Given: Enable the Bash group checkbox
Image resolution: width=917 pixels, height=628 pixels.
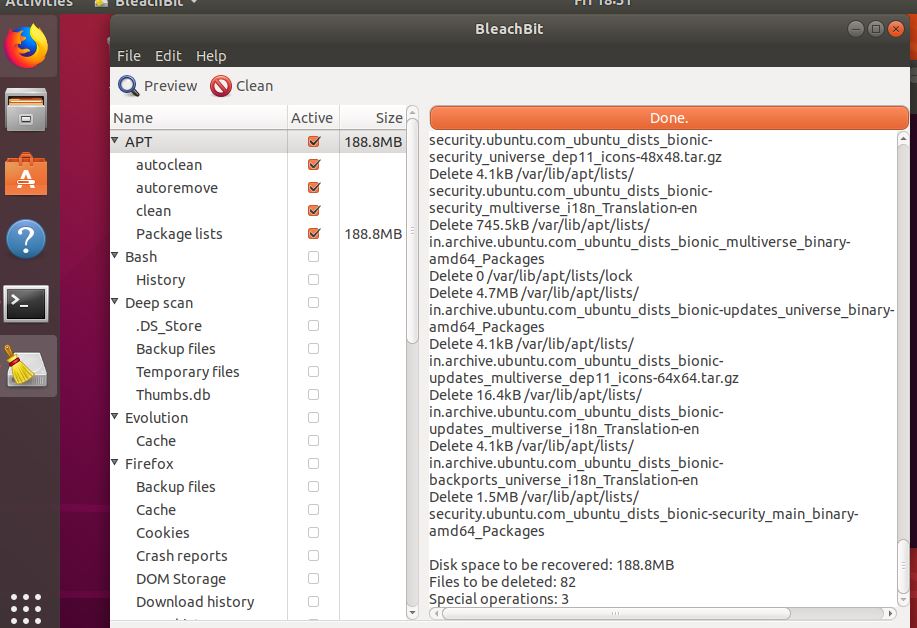Looking at the screenshot, I should (x=313, y=256).
